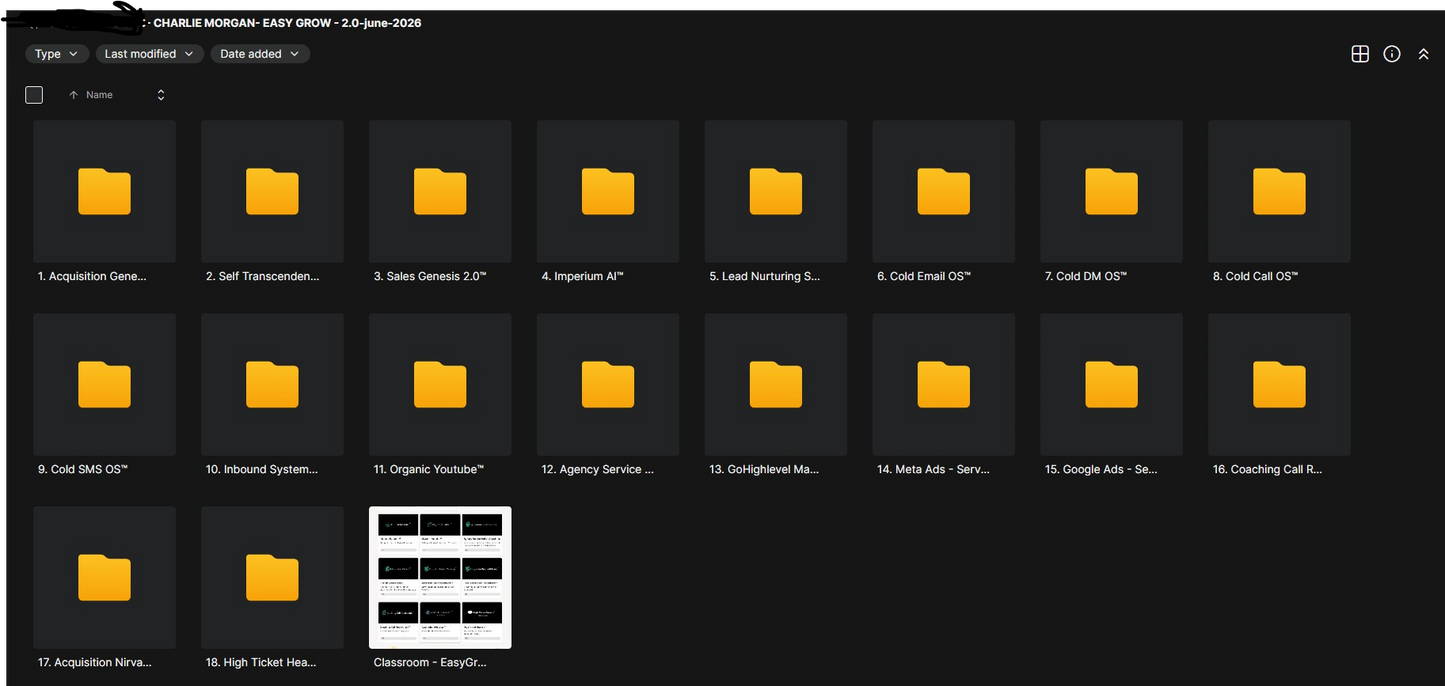Open the 16. Coaching Call folder icon
Image resolution: width=1445 pixels, height=686 pixels.
tap(1280, 384)
